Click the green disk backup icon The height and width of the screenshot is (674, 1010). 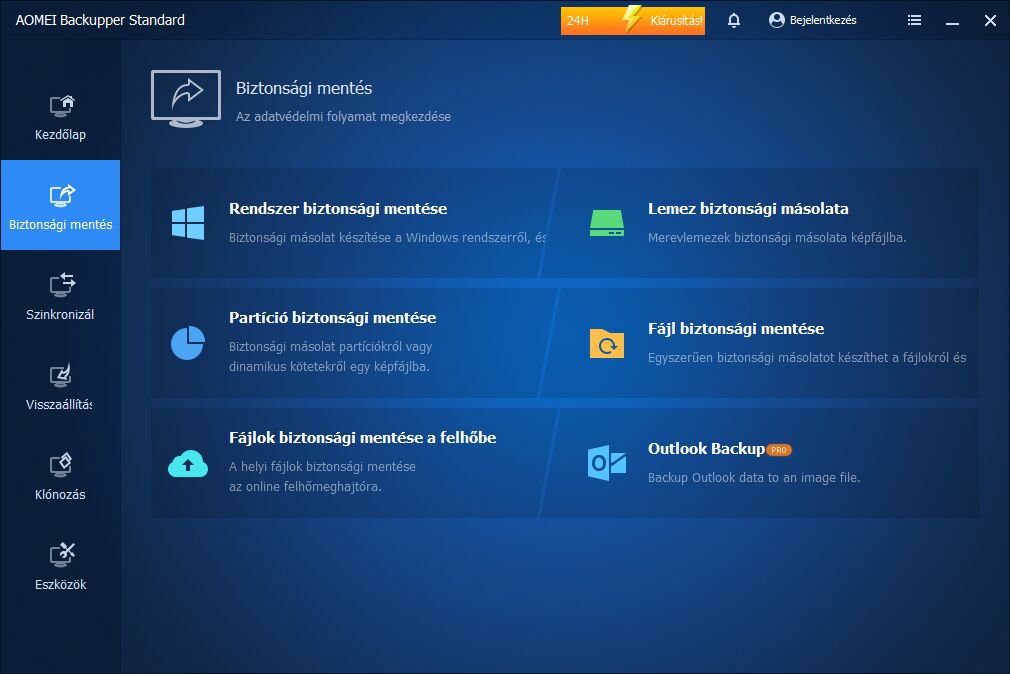coord(607,223)
